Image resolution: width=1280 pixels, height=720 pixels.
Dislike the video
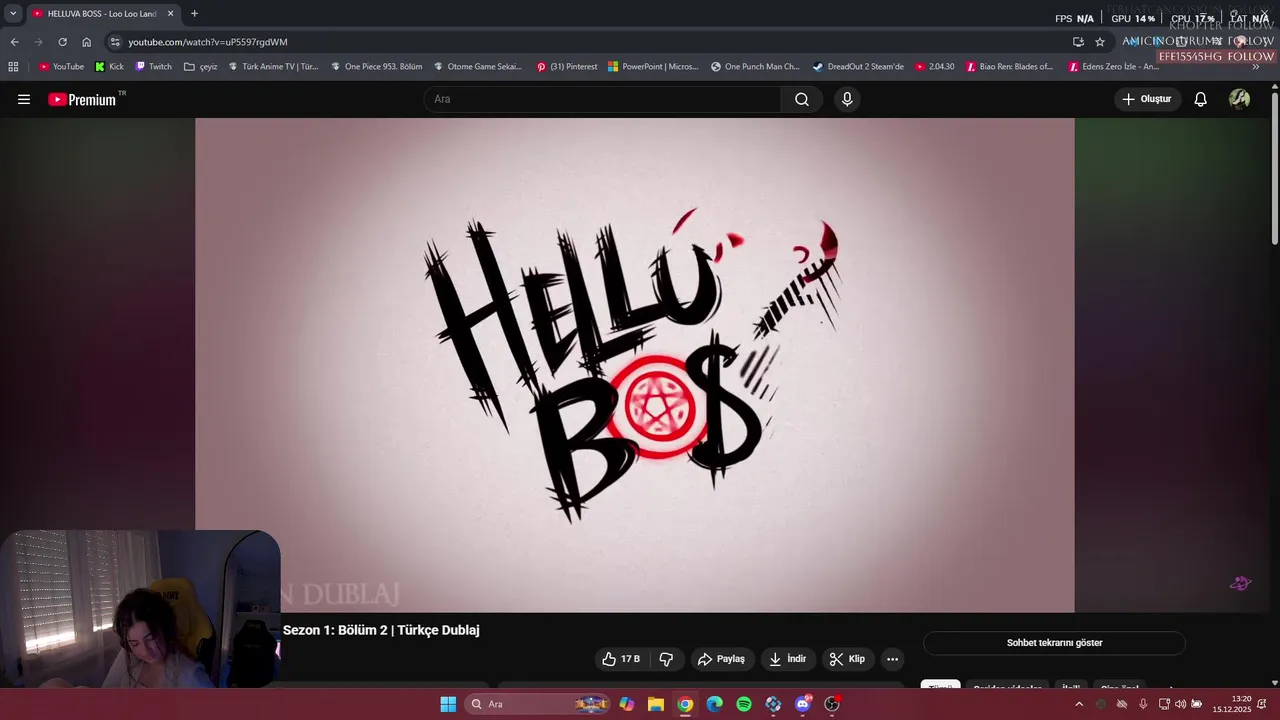pos(666,659)
